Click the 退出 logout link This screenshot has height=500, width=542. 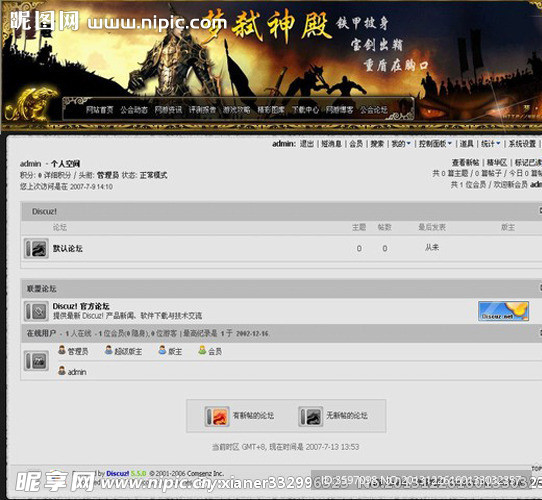pyautogui.click(x=307, y=143)
